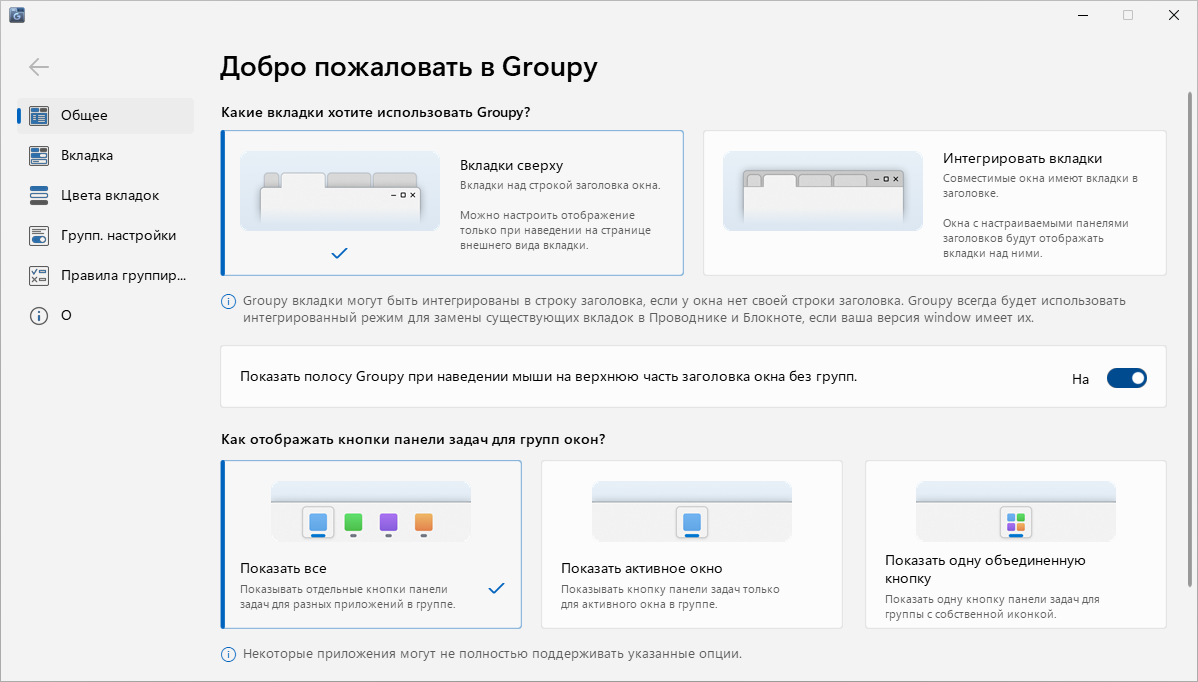Viewport: 1198px width, 682px height.
Task: Click the Правила группировки checklist icon
Action: pyautogui.click(x=38, y=276)
